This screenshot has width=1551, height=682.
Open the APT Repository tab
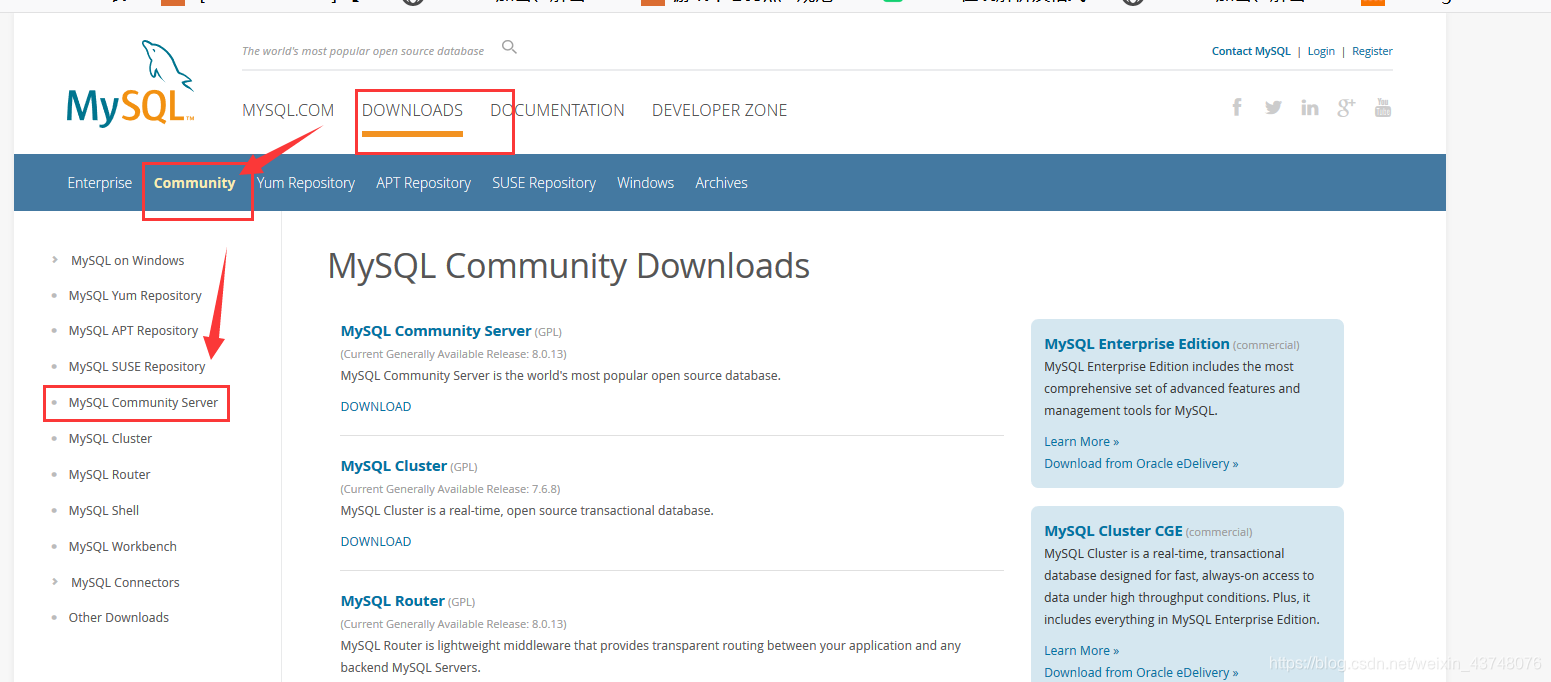pos(423,183)
